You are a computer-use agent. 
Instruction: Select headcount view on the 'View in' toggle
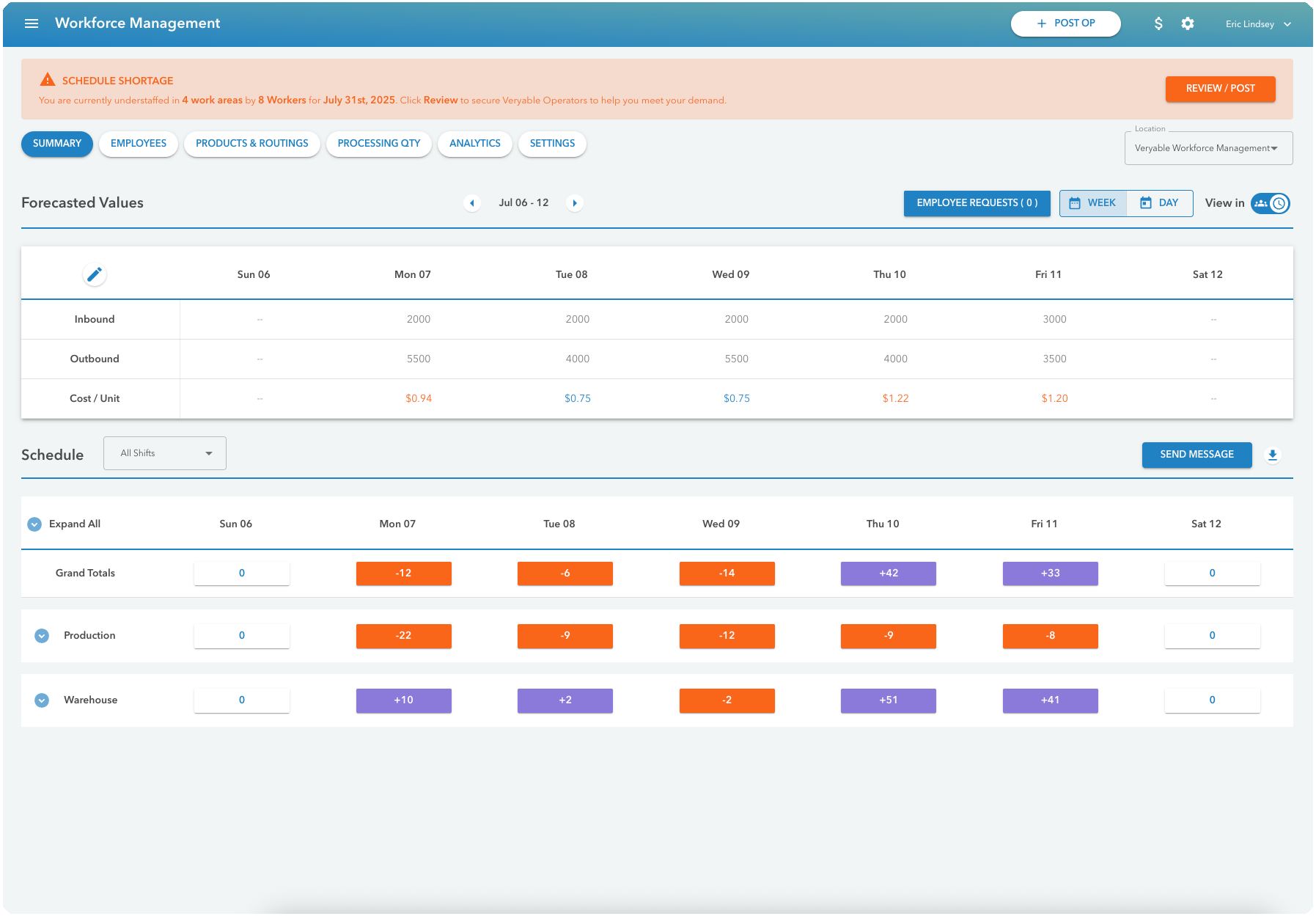[1262, 203]
